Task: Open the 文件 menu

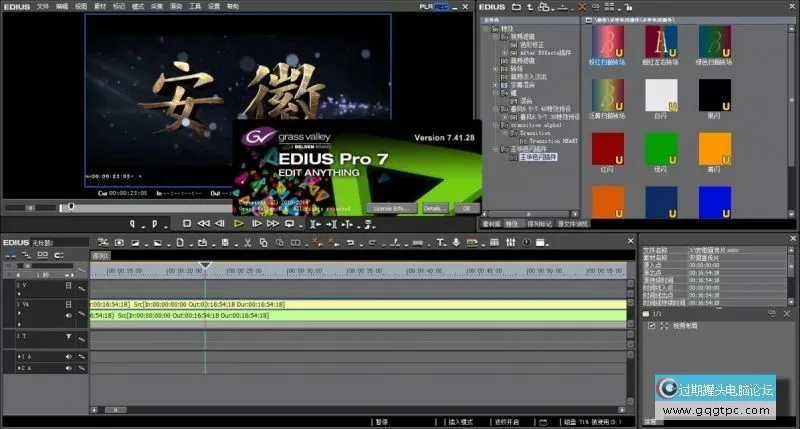Action: point(42,6)
